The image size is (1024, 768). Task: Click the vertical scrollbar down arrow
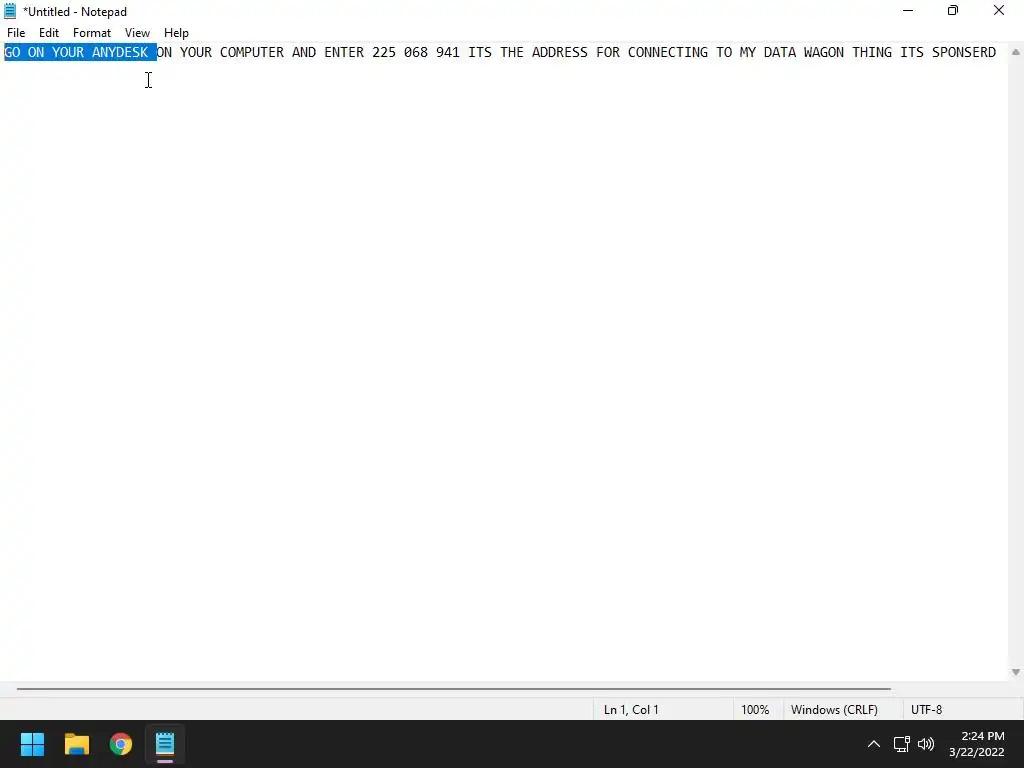pos(1016,672)
